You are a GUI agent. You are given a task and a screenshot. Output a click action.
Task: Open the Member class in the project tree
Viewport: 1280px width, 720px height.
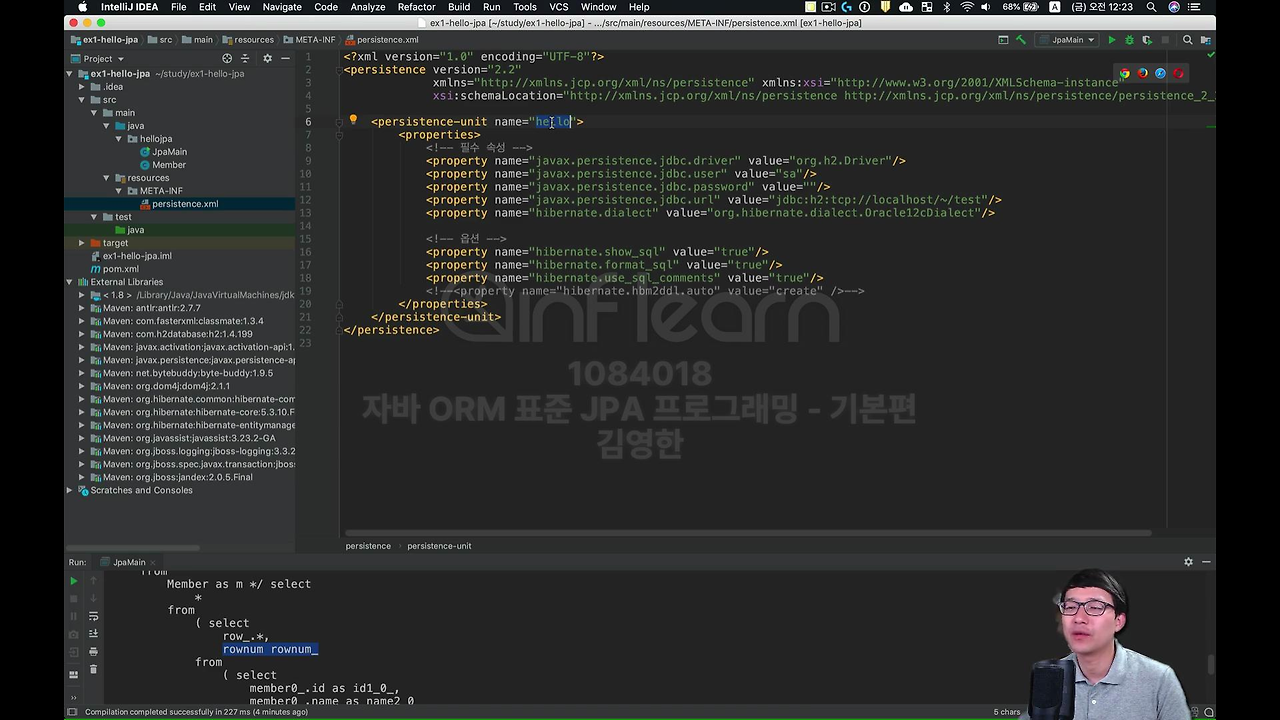pos(169,165)
